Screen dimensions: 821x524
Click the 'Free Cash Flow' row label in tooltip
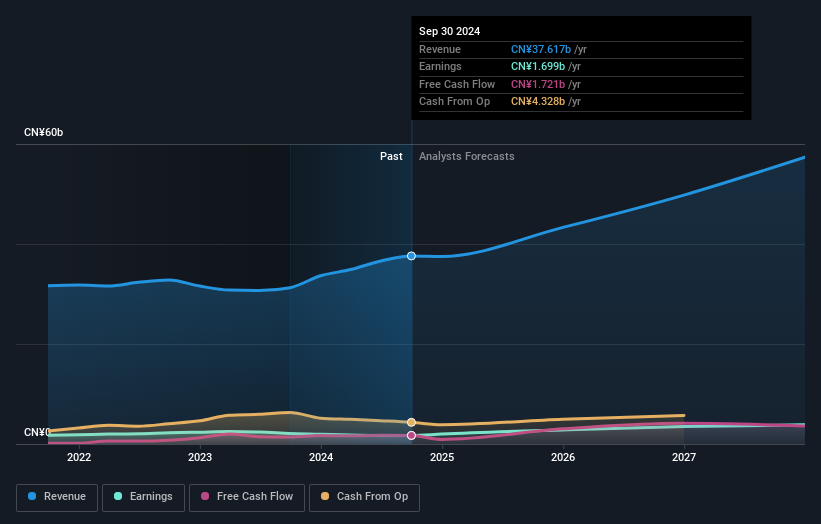[457, 84]
